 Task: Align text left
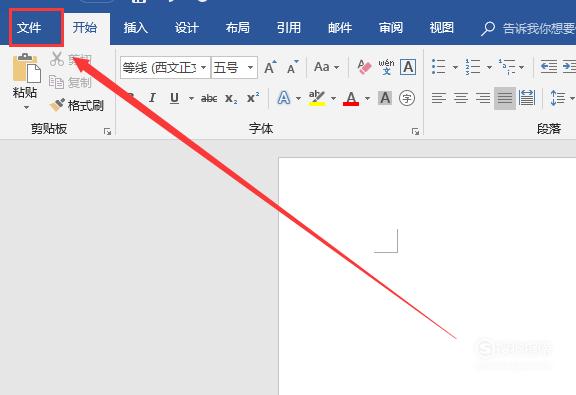coord(439,98)
